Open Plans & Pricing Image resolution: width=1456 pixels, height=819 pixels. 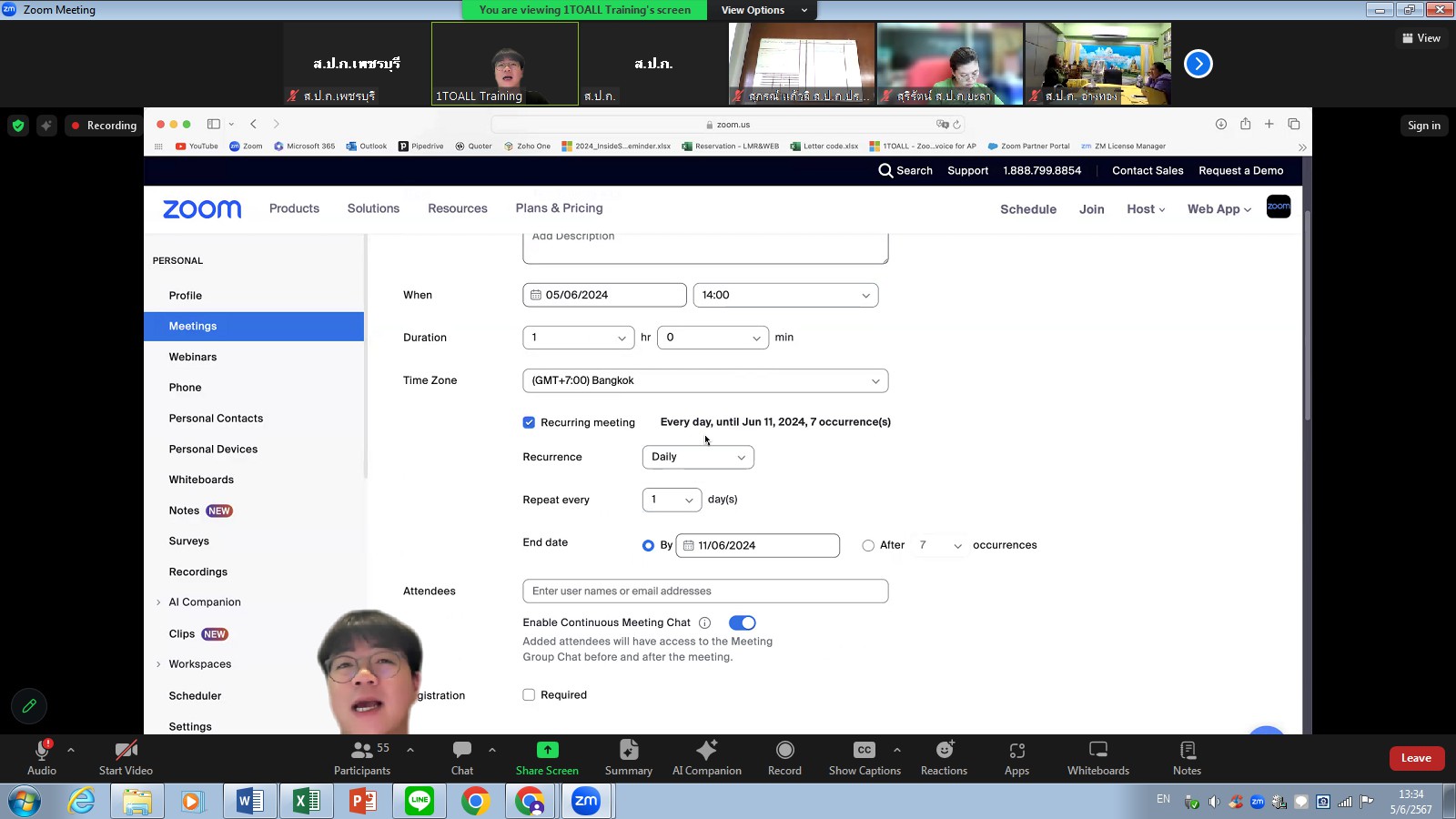pos(559,208)
